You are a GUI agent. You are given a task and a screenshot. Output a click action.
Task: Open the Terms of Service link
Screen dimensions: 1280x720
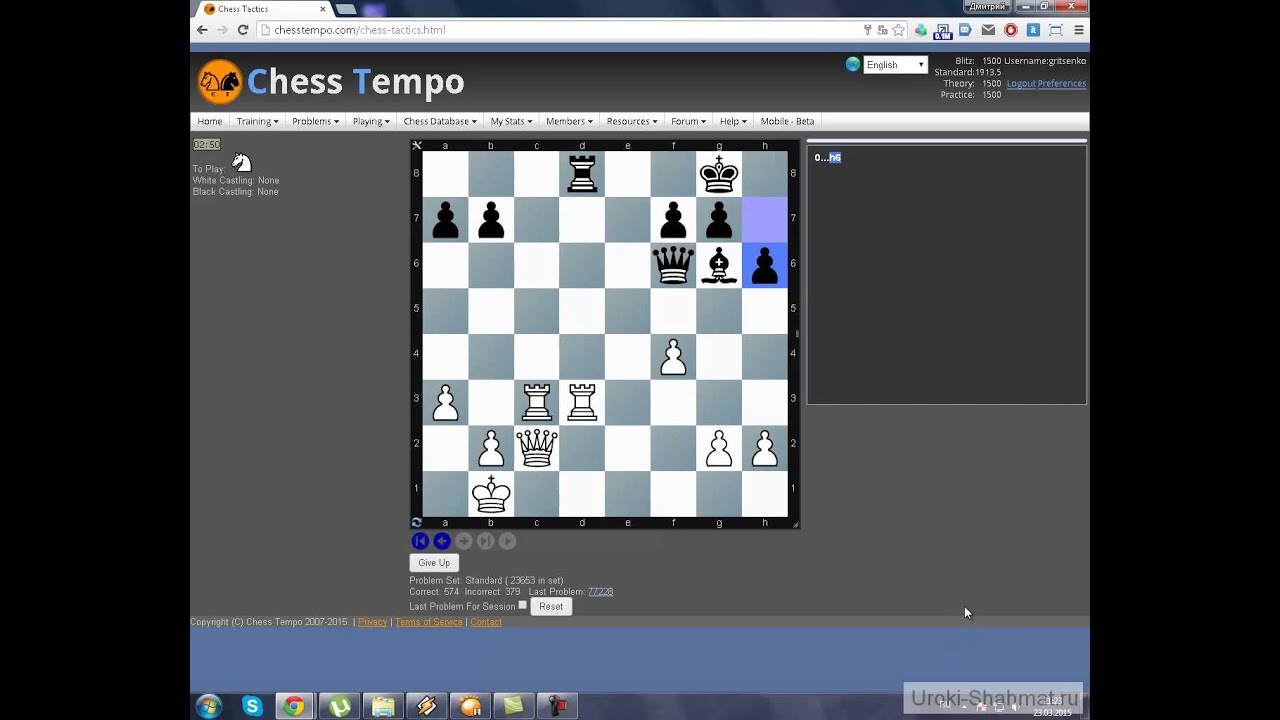pyautogui.click(x=429, y=622)
